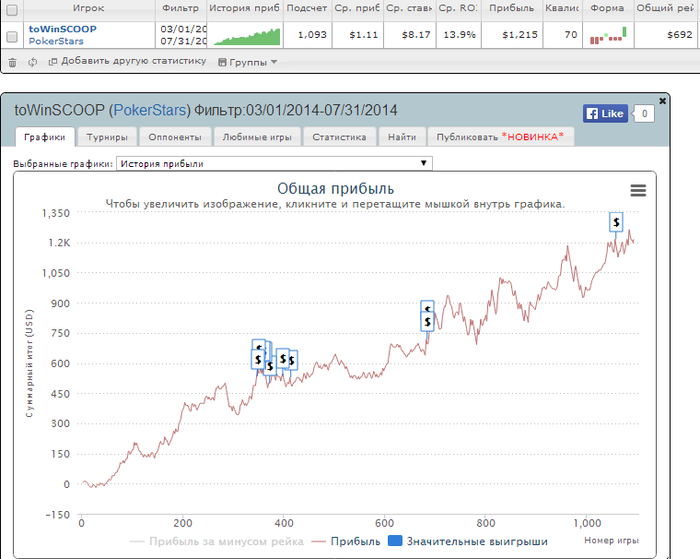Viewport: 700px width, 559px height.
Task: Click the dollar marker near game 400
Action: [283, 359]
